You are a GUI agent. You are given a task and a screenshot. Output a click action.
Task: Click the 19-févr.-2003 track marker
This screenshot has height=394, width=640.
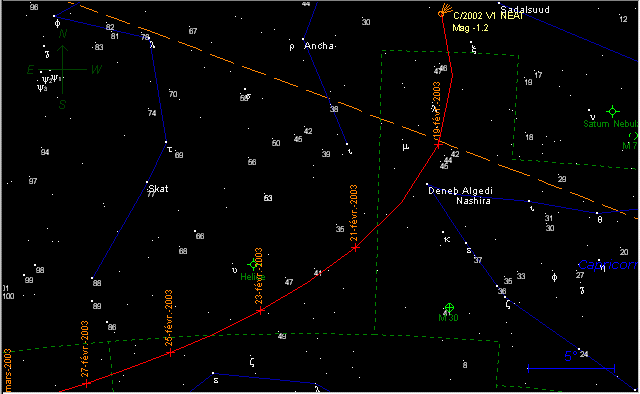click(x=438, y=145)
